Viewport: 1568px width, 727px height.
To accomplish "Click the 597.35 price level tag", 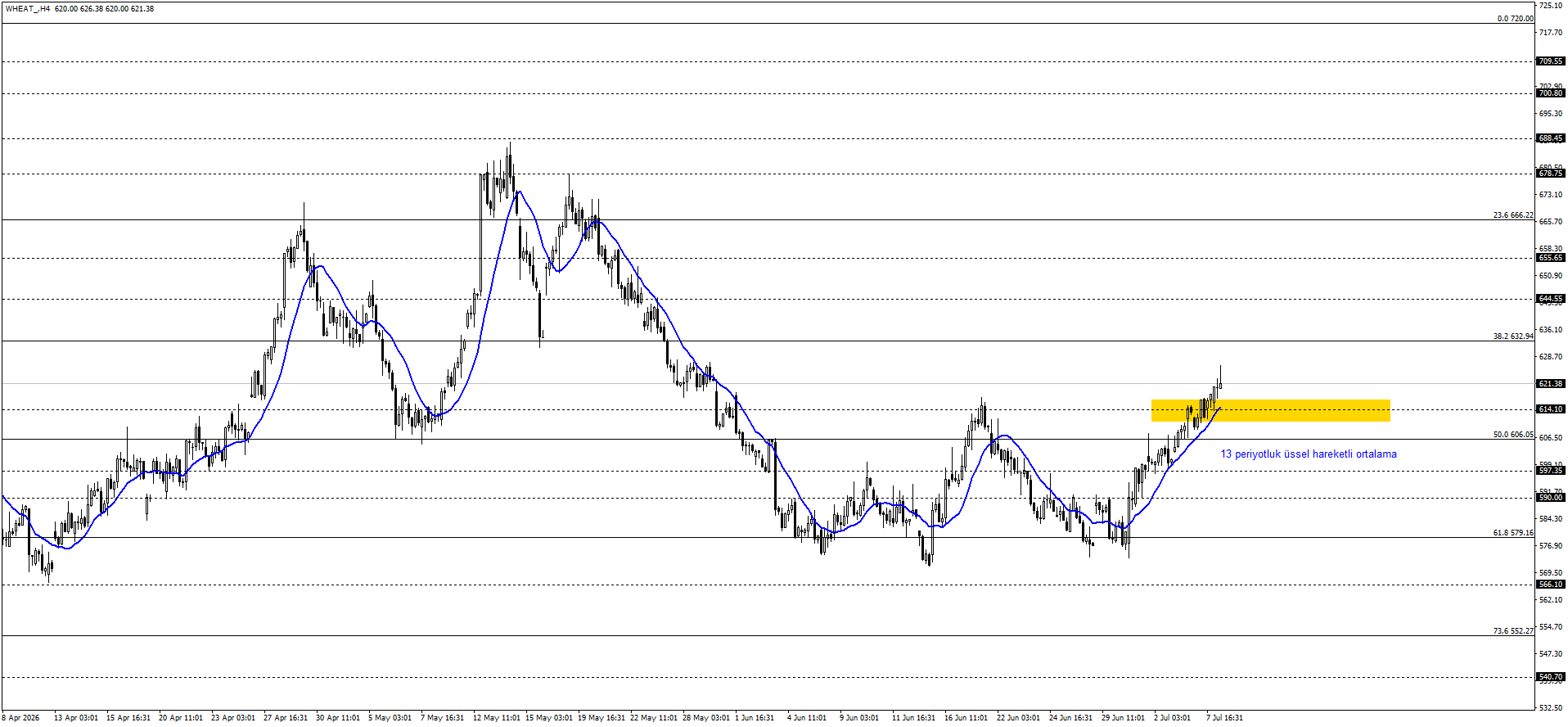I will coord(1551,471).
